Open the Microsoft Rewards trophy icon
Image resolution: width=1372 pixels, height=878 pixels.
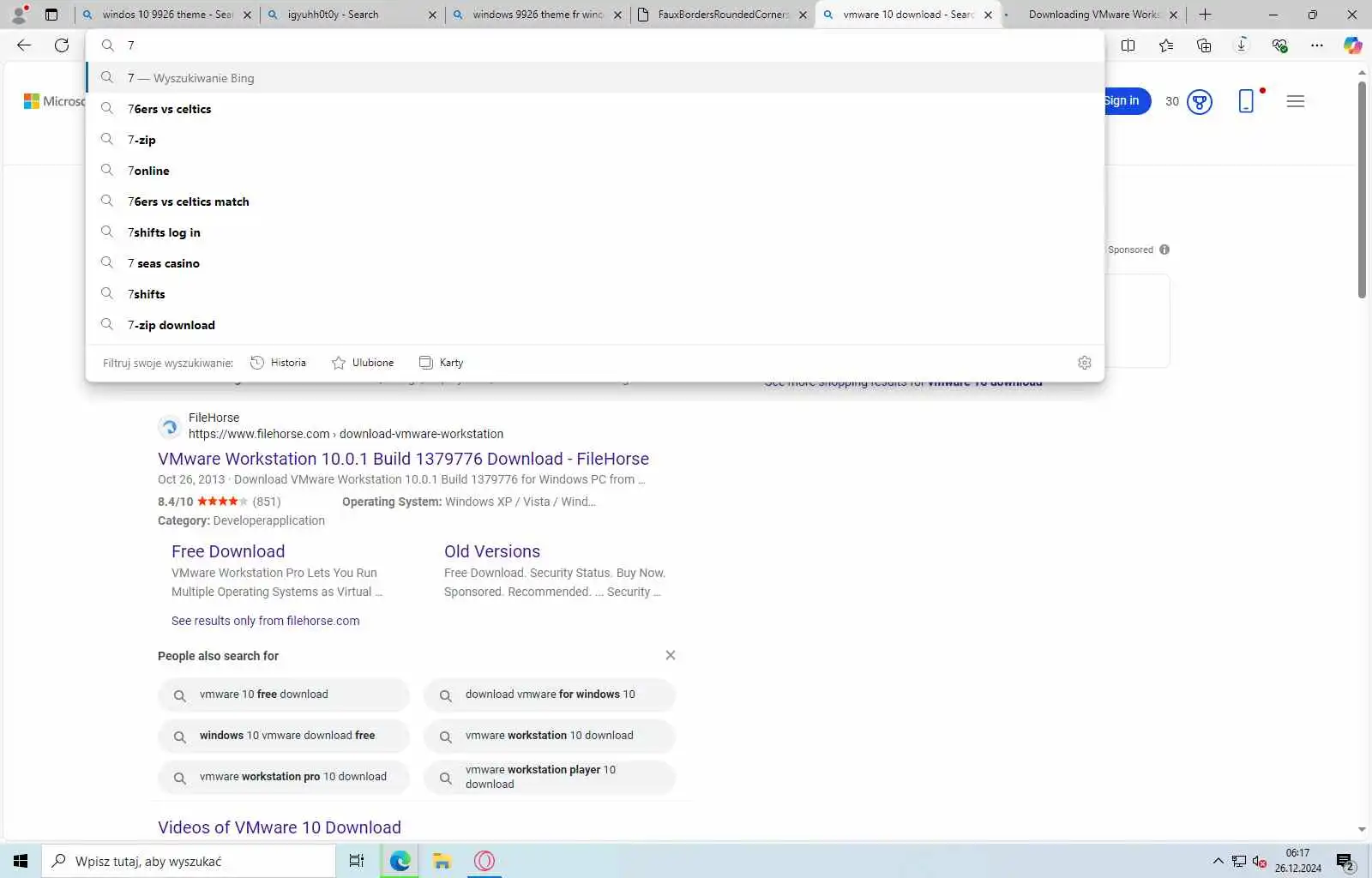(x=1200, y=102)
